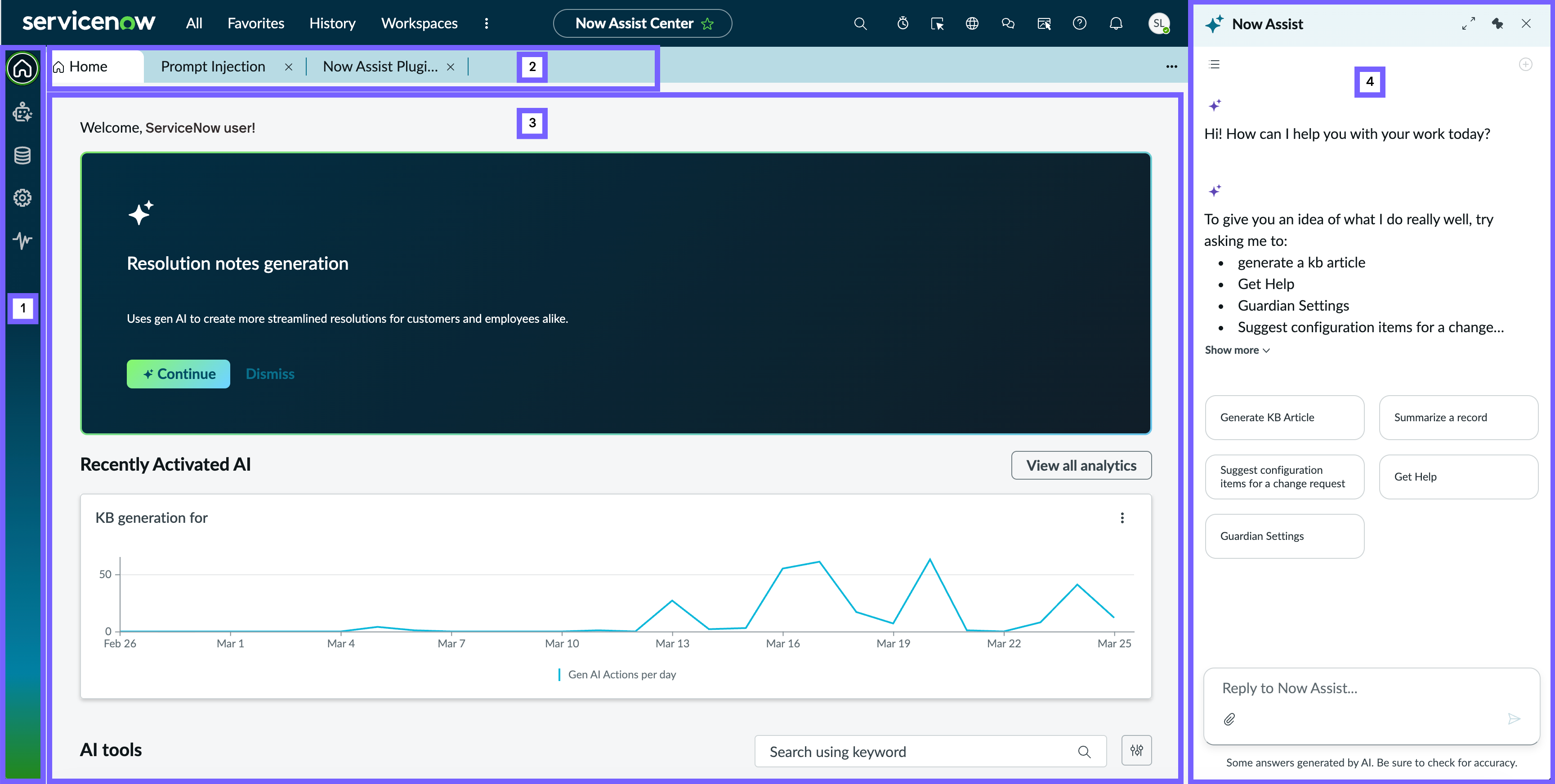This screenshot has width=1555, height=784.
Task: Open the History menu
Action: click(333, 23)
